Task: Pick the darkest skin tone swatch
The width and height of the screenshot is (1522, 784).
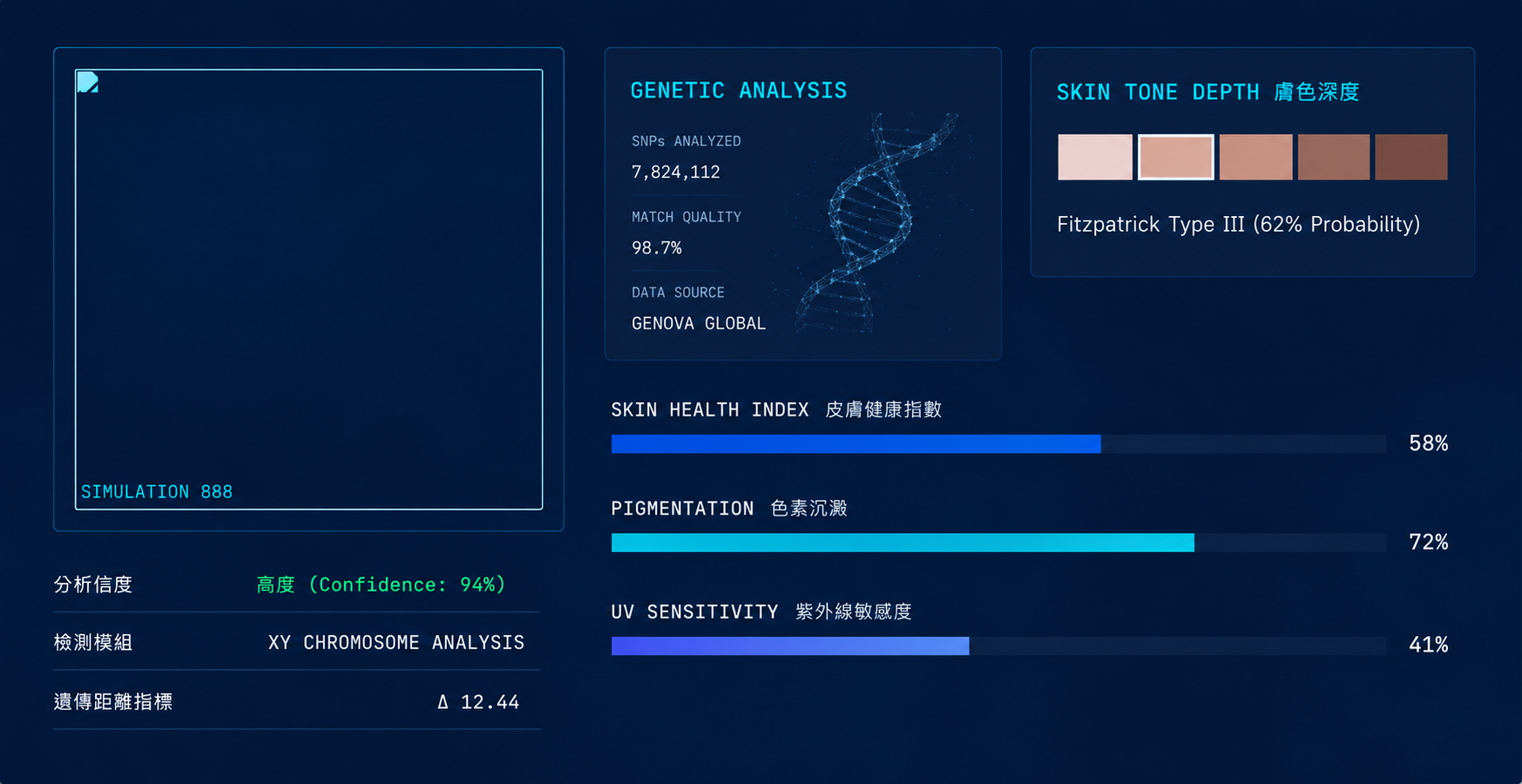Action: point(1410,157)
